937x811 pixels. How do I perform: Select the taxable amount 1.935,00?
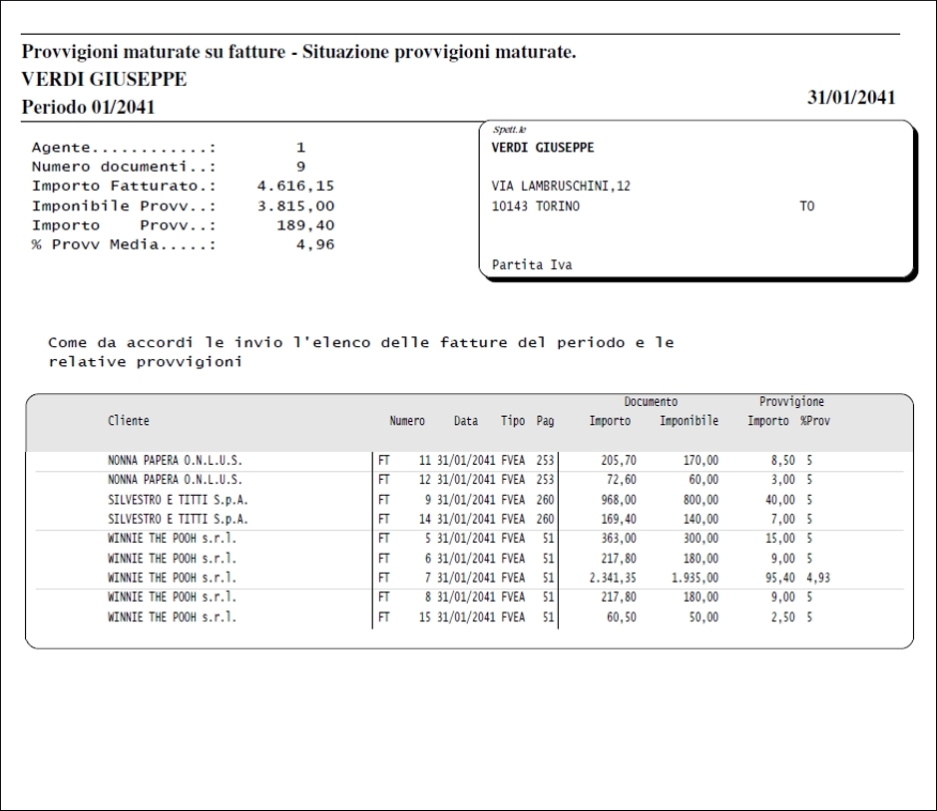(695, 578)
